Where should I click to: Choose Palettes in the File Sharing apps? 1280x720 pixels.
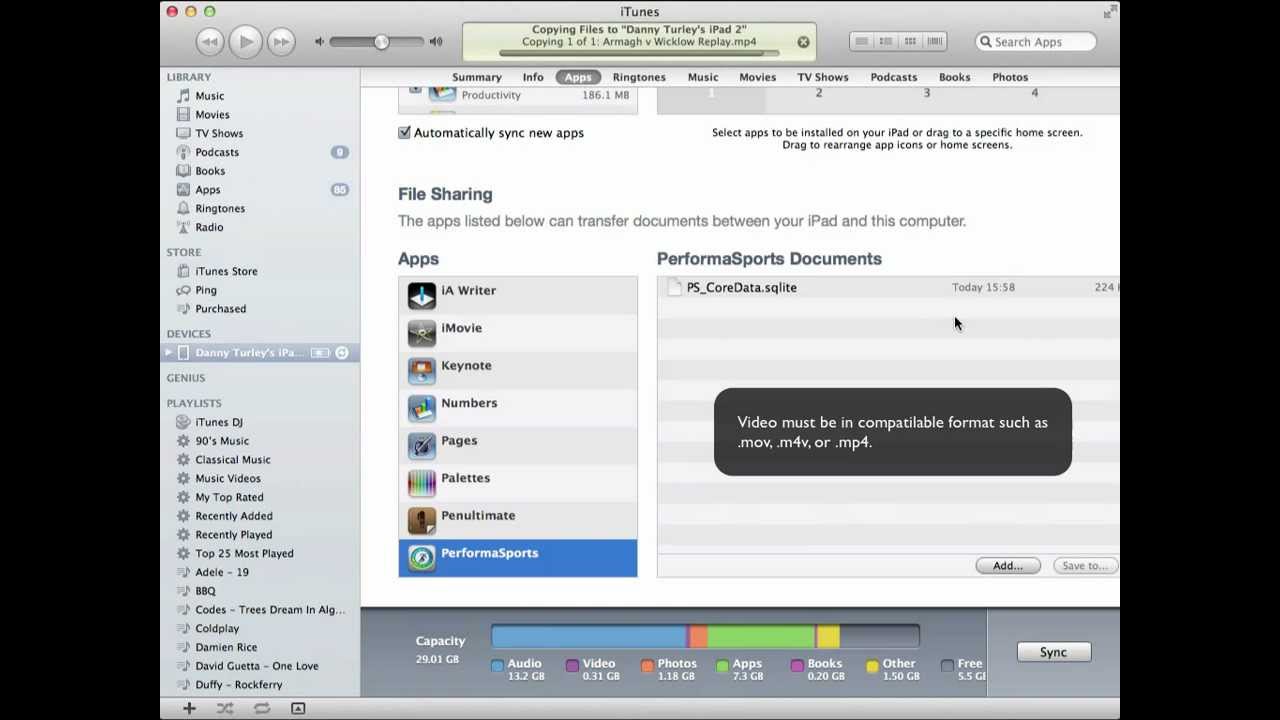[517, 483]
